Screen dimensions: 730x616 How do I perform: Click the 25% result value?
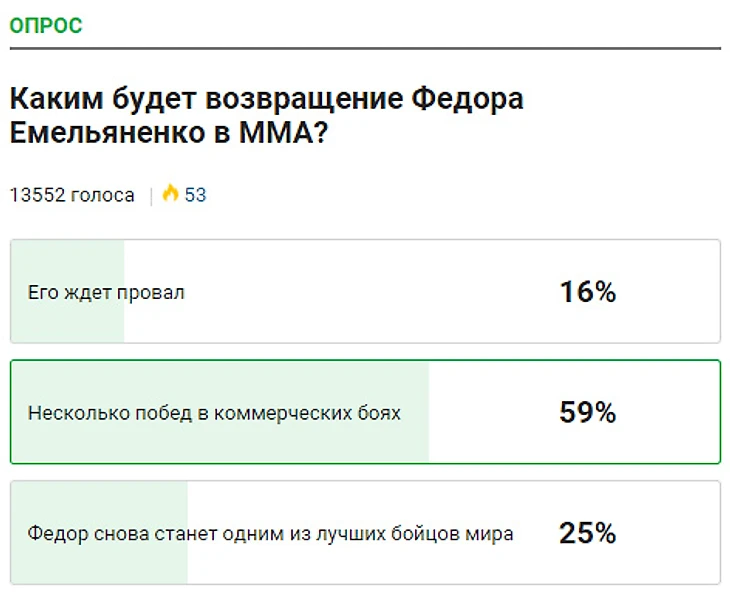588,533
